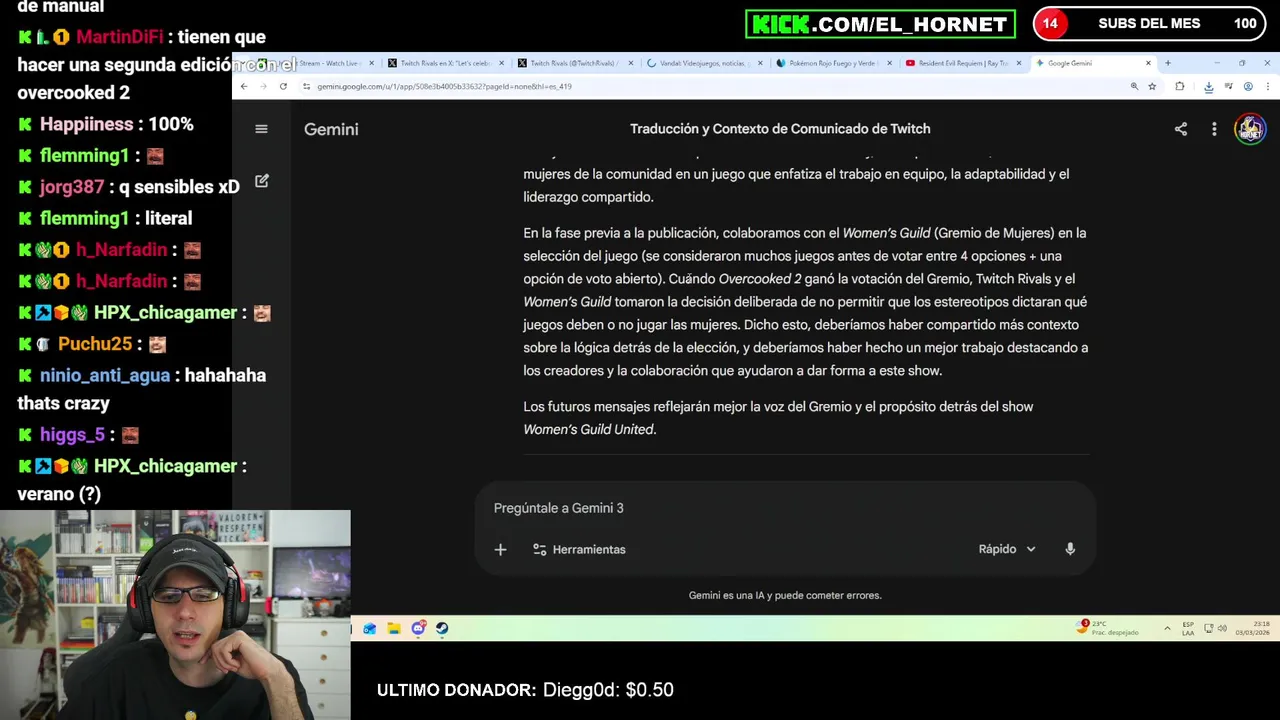Open Google account profile avatar

pos(1250,129)
